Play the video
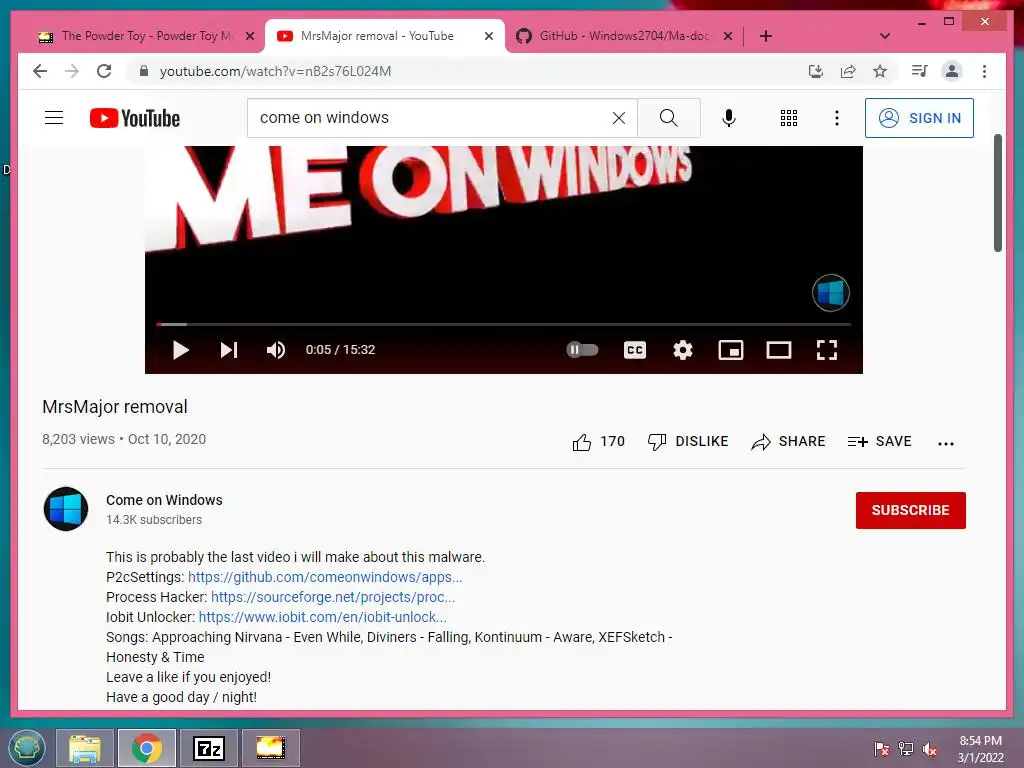 180,350
